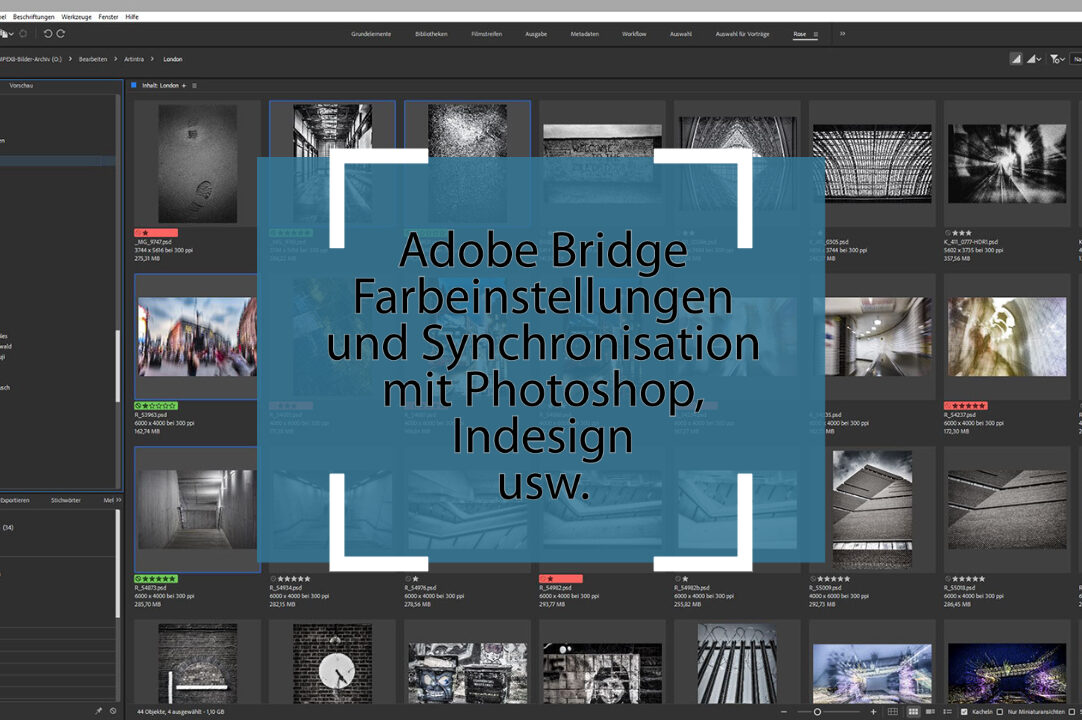Screen dimensions: 1082x720
Task: Select blurred street thumbnail R_53963.psd
Action: tap(197, 337)
